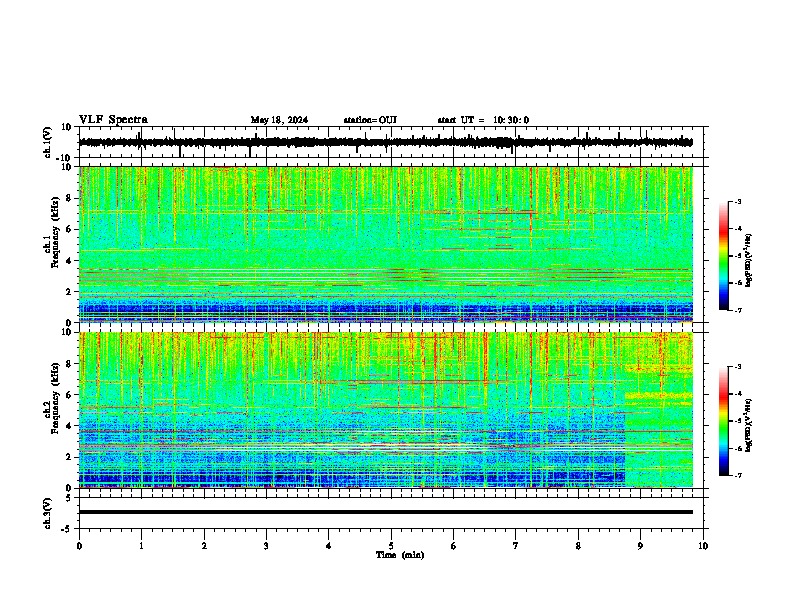Viewport: 792px width, 612px height.
Task: Click the ch.2 spectrogram color scale bar
Action: pos(723,421)
